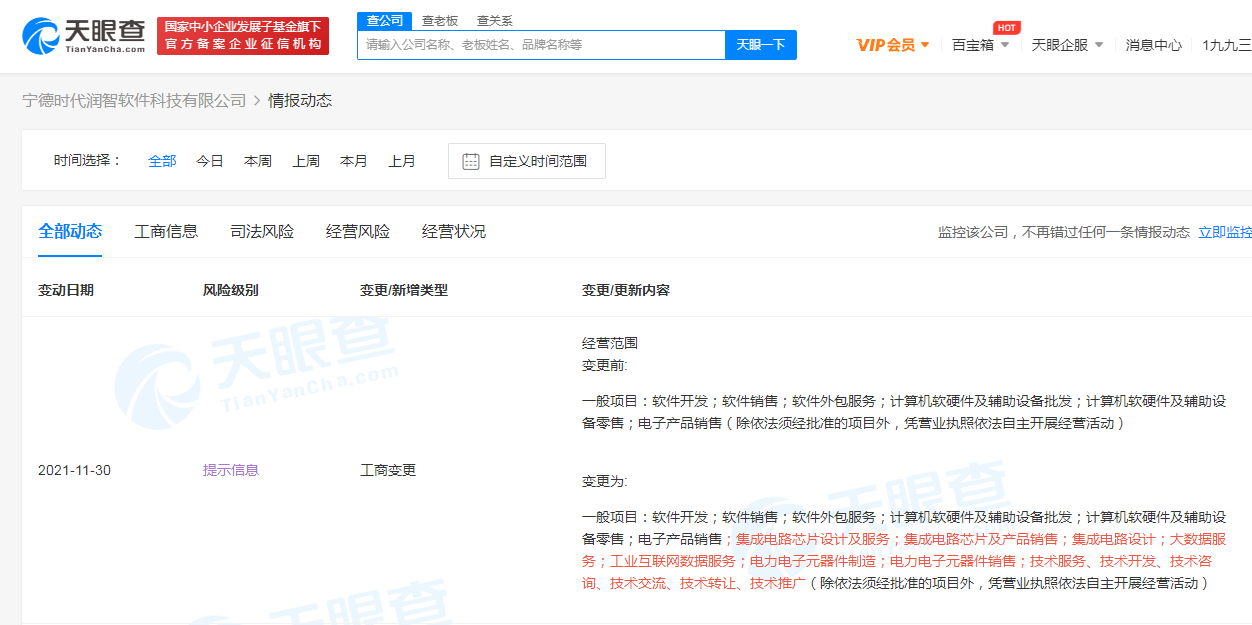Viewport: 1252px width, 625px height.
Task: Open the 消息中心 link
Action: pyautogui.click(x=1154, y=45)
